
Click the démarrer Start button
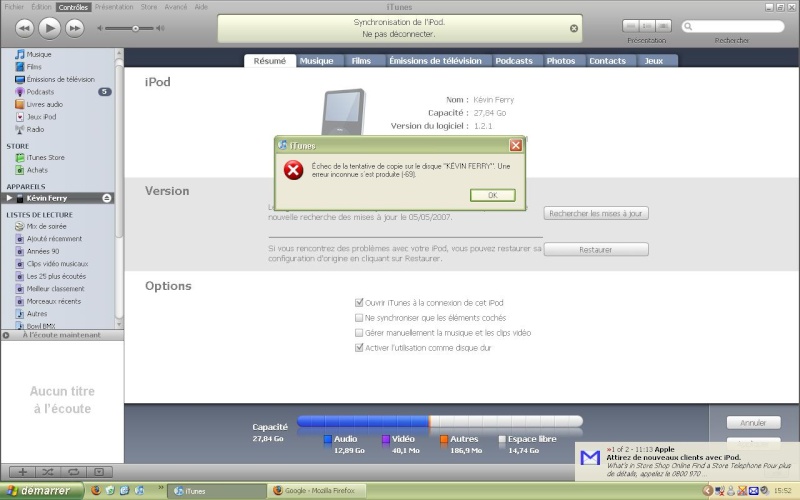pos(41,490)
